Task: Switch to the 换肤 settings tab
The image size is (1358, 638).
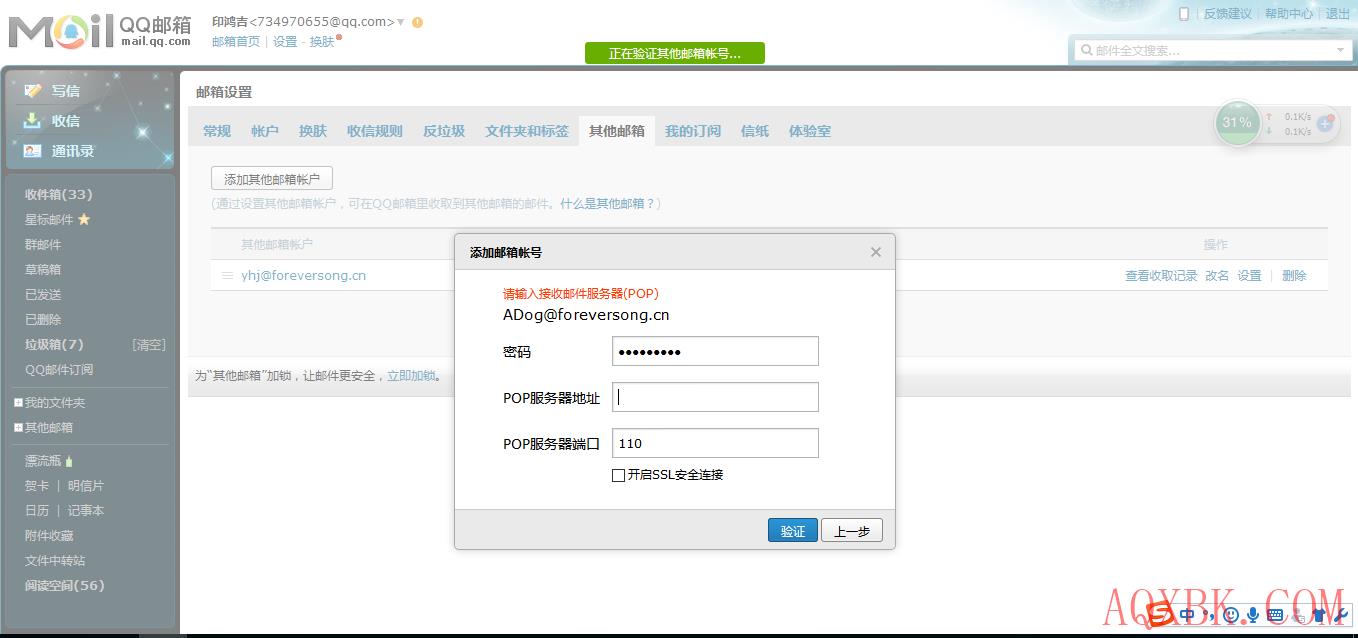Action: click(313, 131)
